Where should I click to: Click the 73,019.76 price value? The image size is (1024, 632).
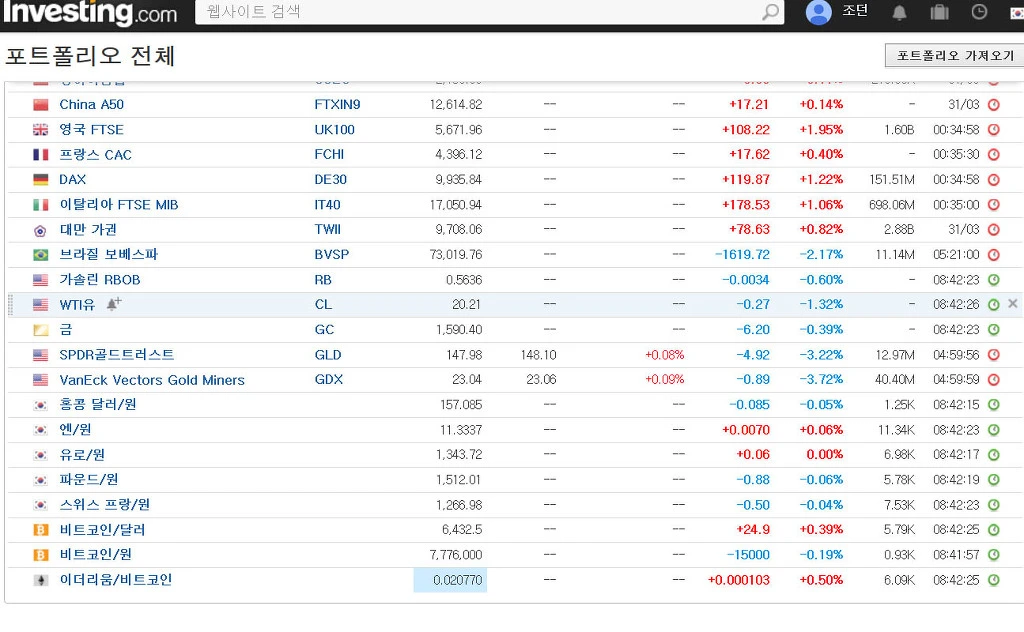456,255
